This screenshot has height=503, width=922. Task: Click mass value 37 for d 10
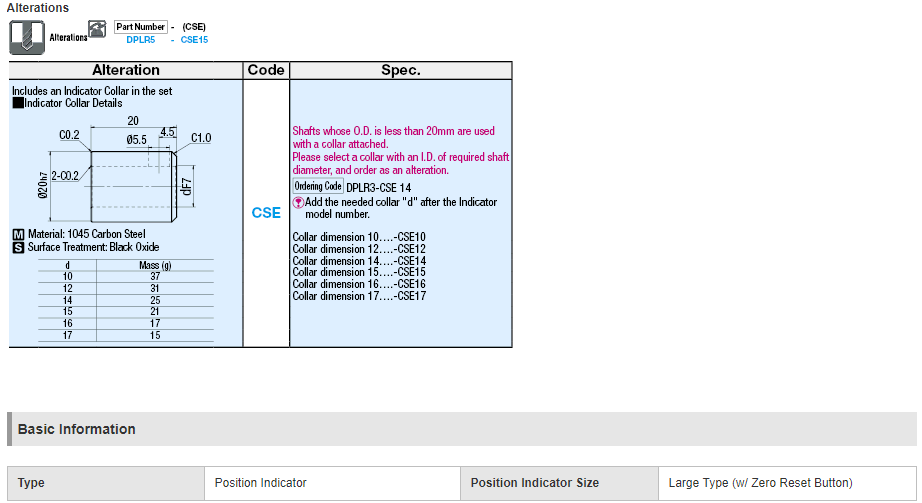click(x=155, y=277)
